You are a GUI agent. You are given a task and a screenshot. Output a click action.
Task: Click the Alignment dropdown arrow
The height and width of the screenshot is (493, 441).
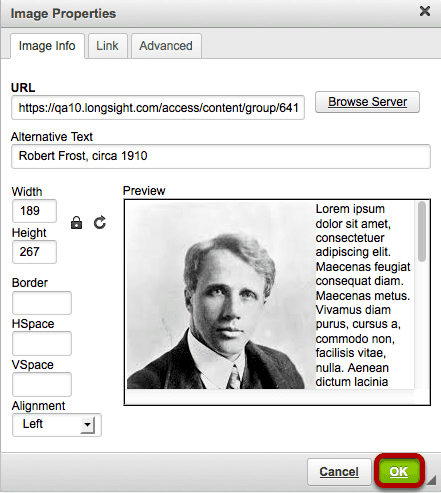pyautogui.click(x=87, y=425)
